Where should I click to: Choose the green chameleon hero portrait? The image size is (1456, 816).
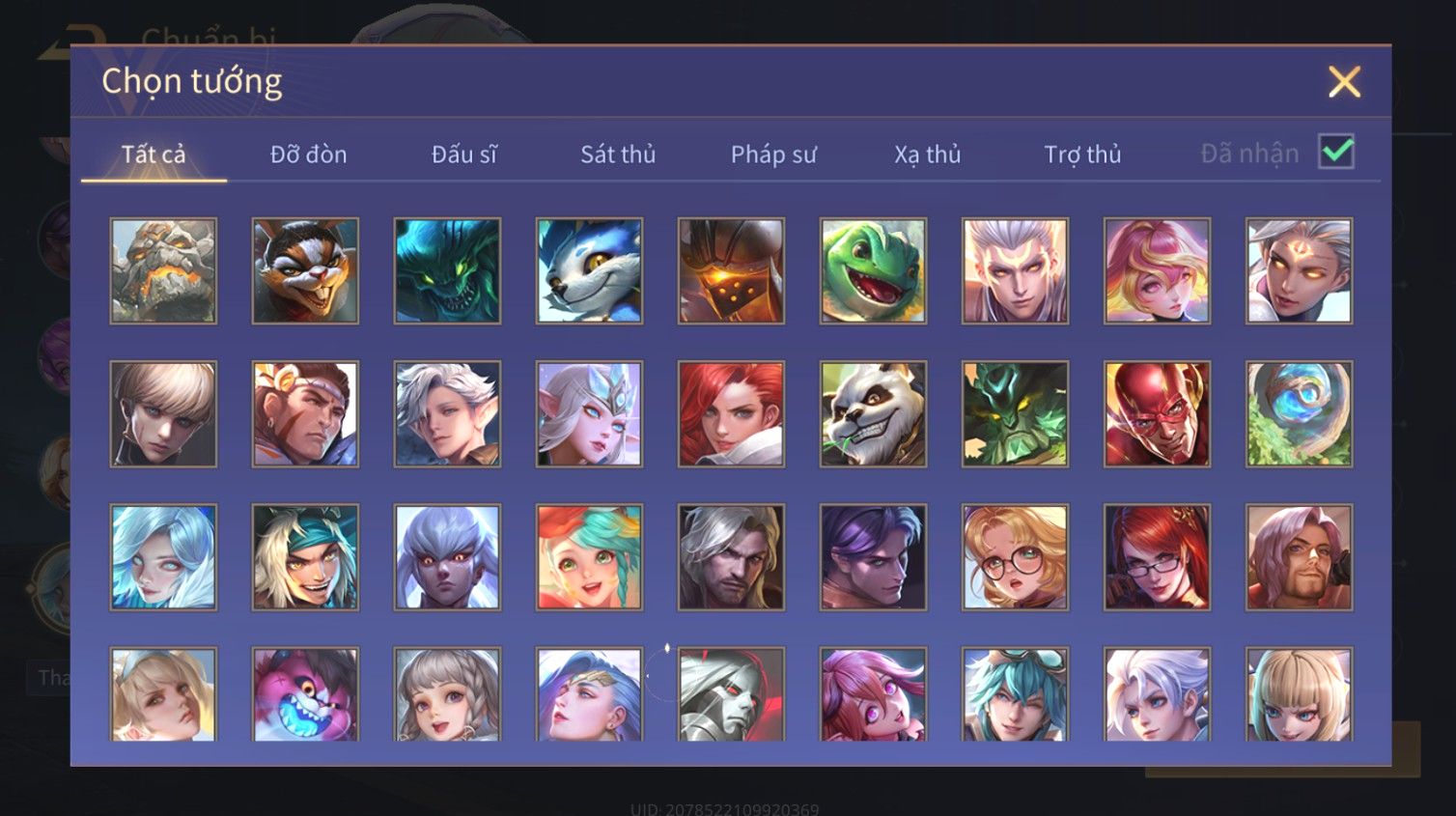[x=873, y=270]
